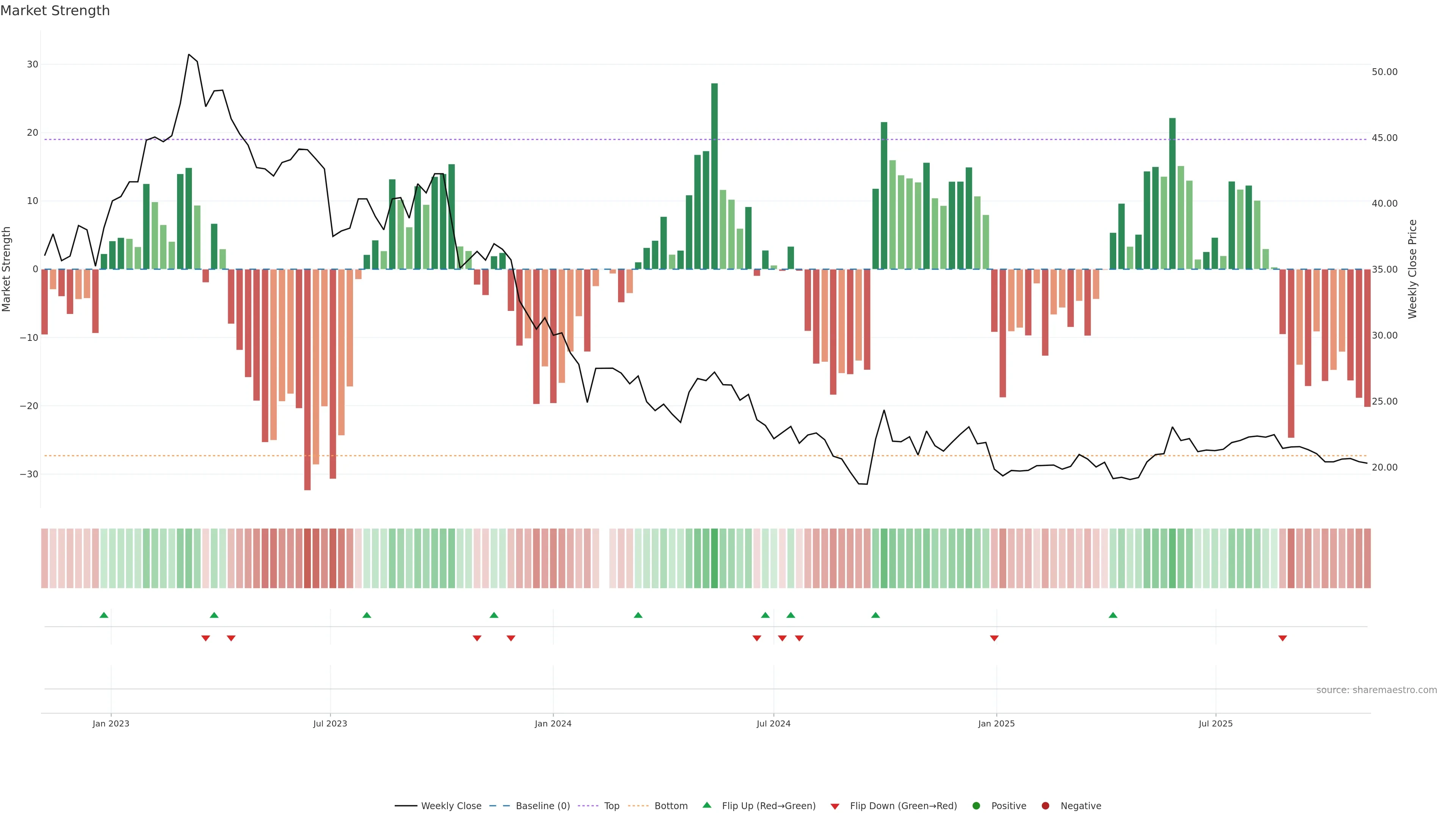
Task: Click the weekly close price peak
Action: point(189,55)
